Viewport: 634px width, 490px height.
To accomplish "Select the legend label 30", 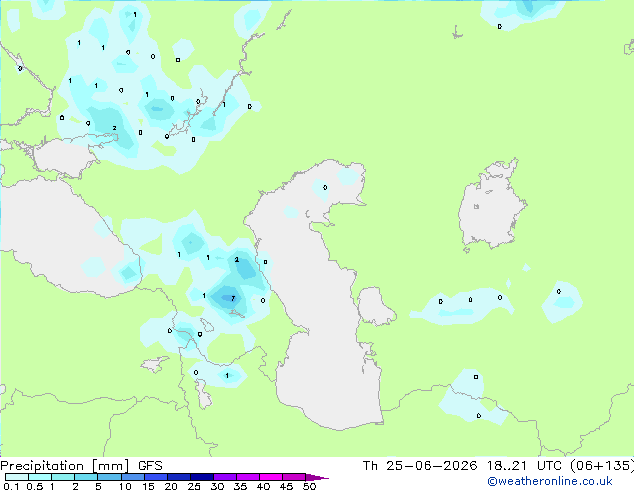I will coord(217,486).
